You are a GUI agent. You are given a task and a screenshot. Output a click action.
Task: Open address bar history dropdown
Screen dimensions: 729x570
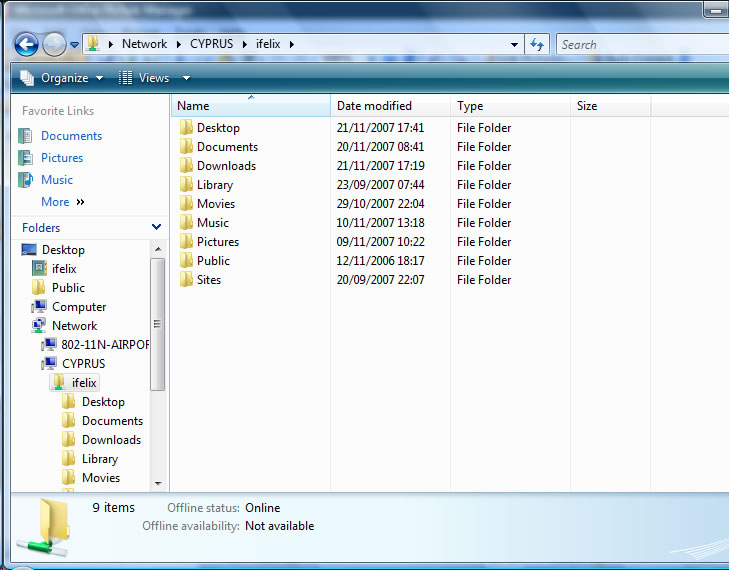(514, 44)
